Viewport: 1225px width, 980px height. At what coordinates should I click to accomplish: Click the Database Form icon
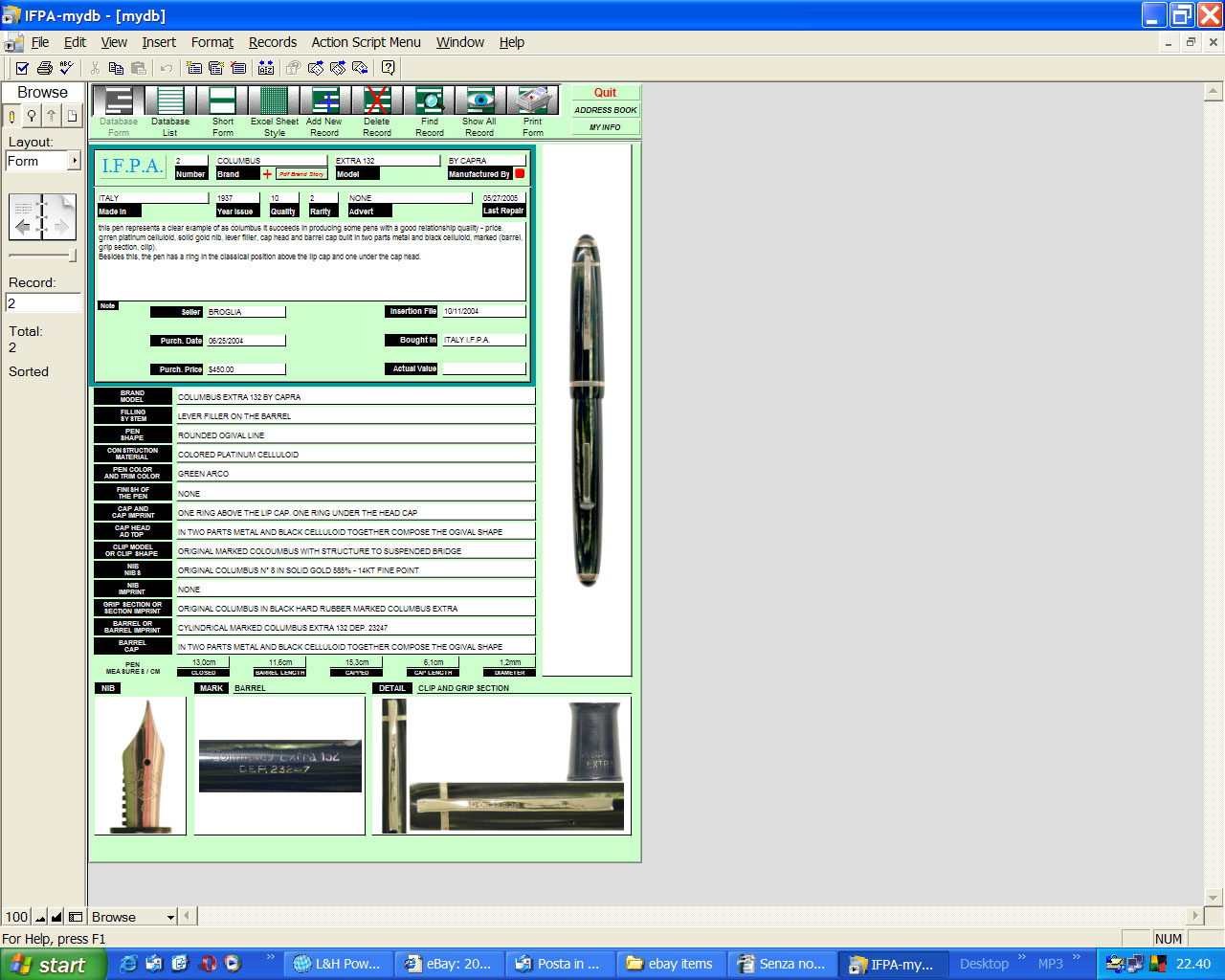pyautogui.click(x=119, y=100)
